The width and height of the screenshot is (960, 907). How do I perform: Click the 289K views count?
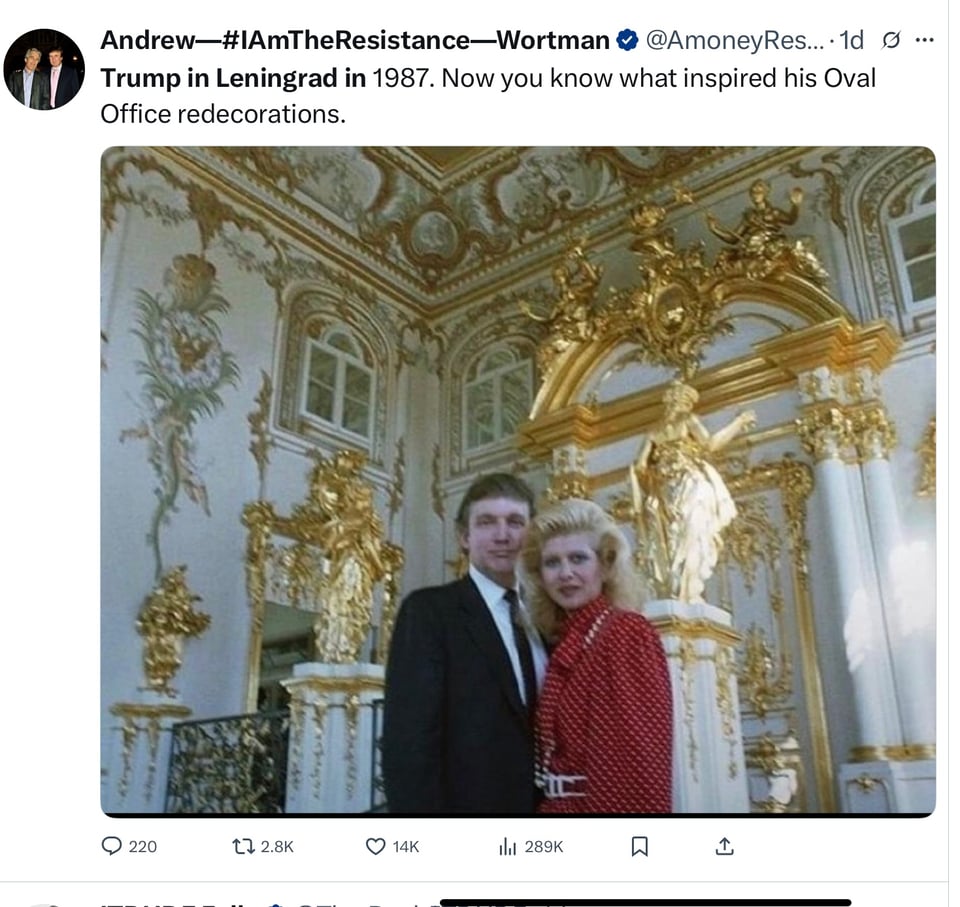pos(543,846)
